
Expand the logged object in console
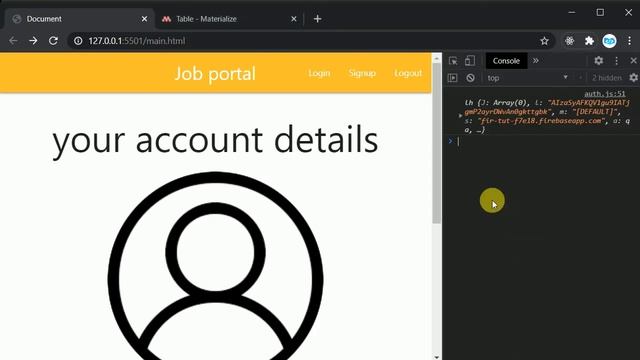[460, 116]
